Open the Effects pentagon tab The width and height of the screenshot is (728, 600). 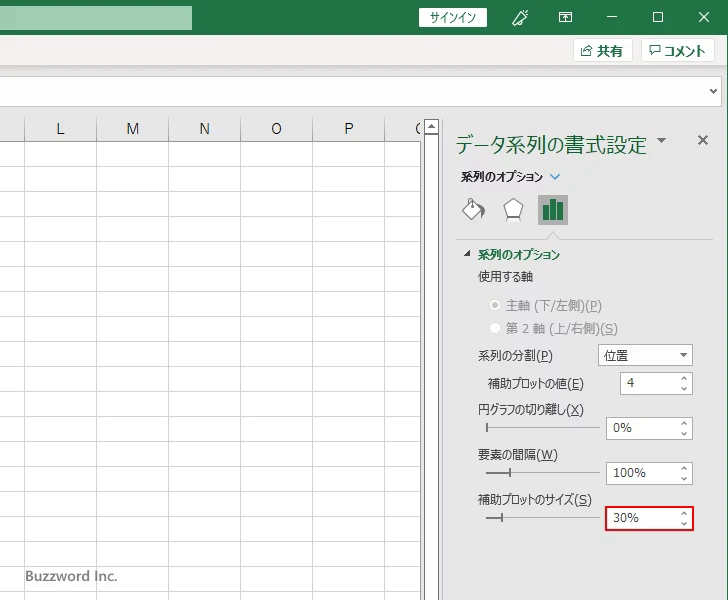pyautogui.click(x=513, y=209)
